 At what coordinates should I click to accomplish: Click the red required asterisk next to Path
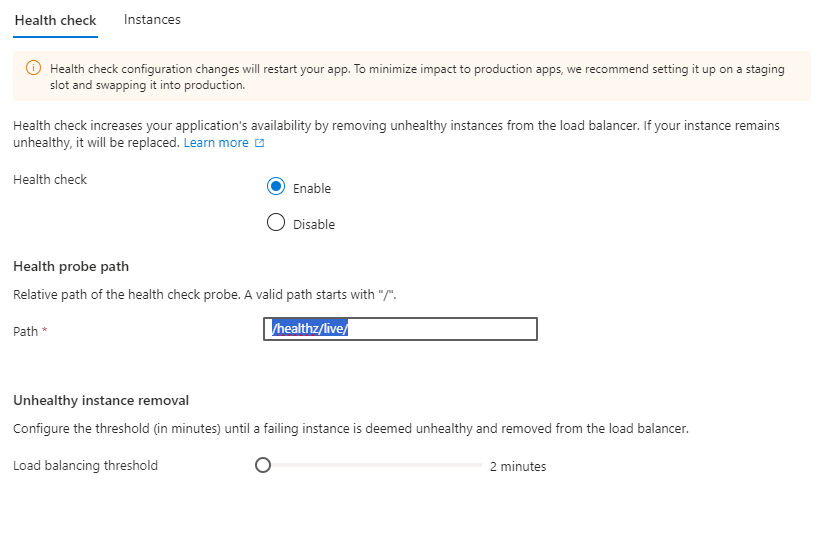pyautogui.click(x=45, y=330)
